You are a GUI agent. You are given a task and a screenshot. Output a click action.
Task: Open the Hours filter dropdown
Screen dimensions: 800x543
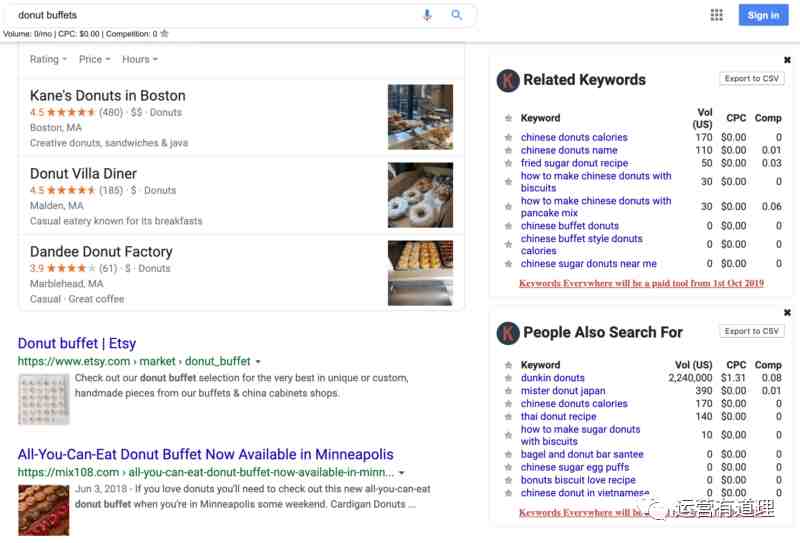139,59
